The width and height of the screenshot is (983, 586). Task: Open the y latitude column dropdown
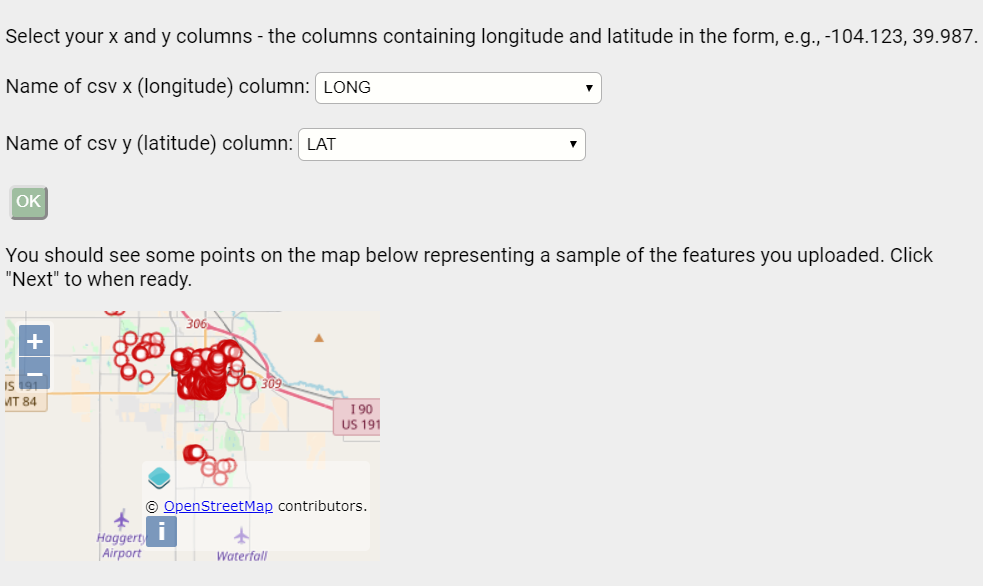point(442,144)
